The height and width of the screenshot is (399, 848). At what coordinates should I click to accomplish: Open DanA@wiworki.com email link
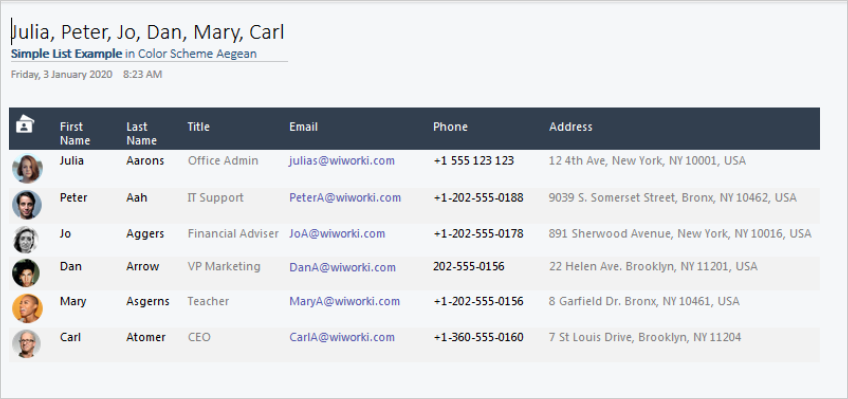[x=342, y=267]
